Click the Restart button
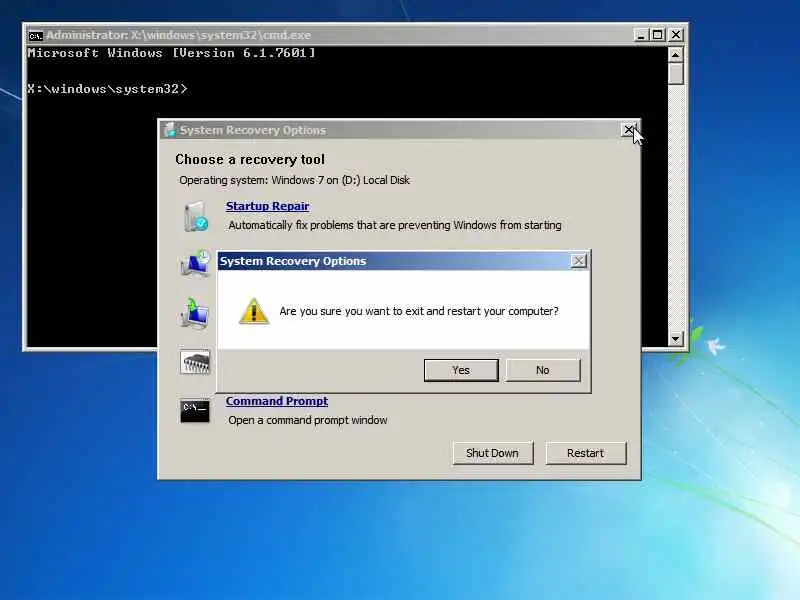This screenshot has height=600, width=800. point(585,453)
